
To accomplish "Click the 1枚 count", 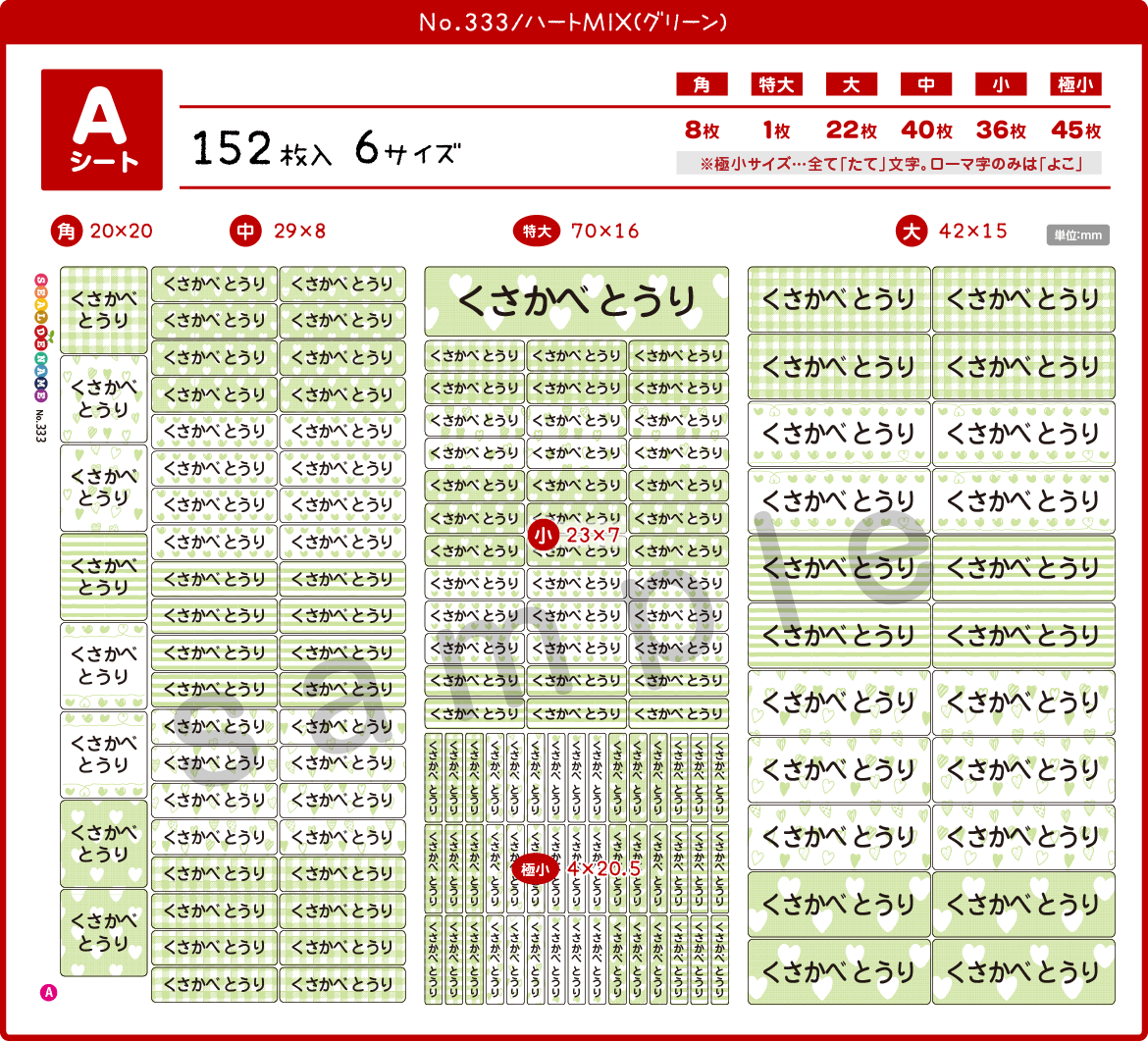I will (x=776, y=130).
